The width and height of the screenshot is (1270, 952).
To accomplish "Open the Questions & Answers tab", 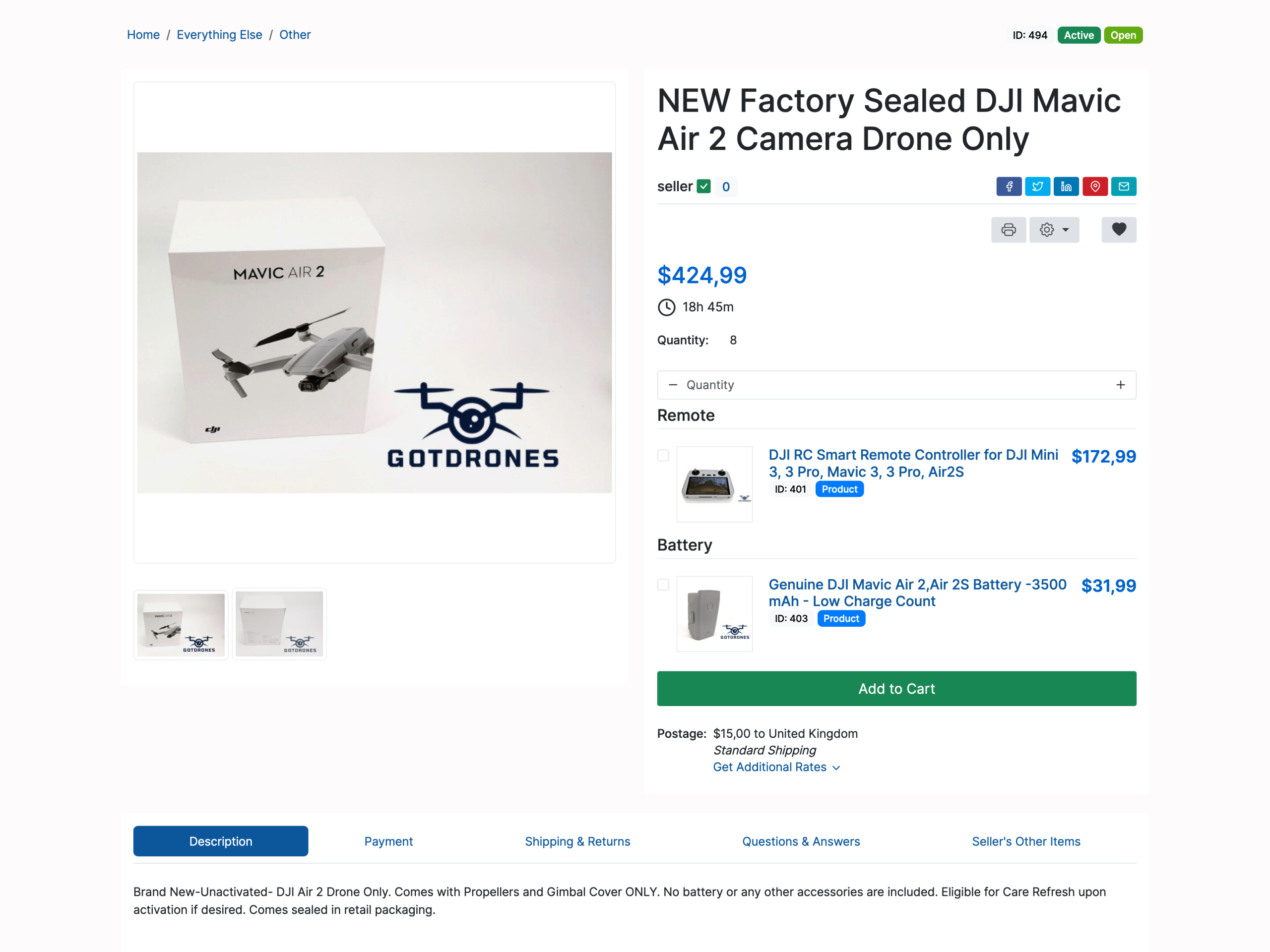I will coord(801,841).
